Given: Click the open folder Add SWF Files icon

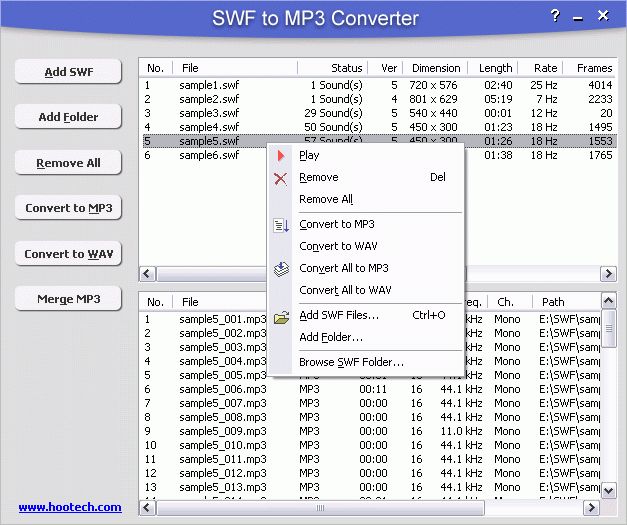Looking at the screenshot, I should (282, 317).
